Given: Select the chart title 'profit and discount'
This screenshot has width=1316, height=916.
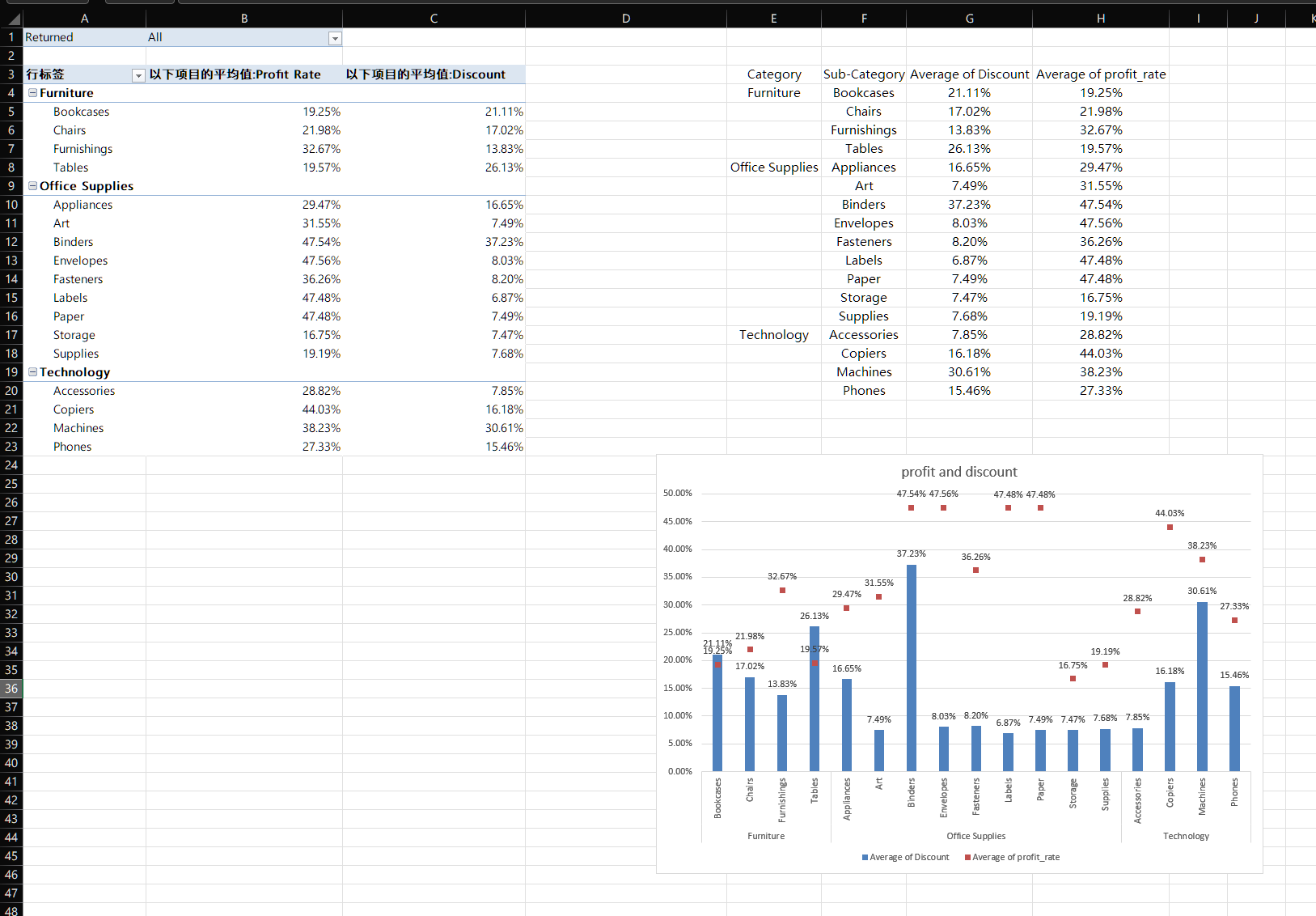Looking at the screenshot, I should click(959, 472).
